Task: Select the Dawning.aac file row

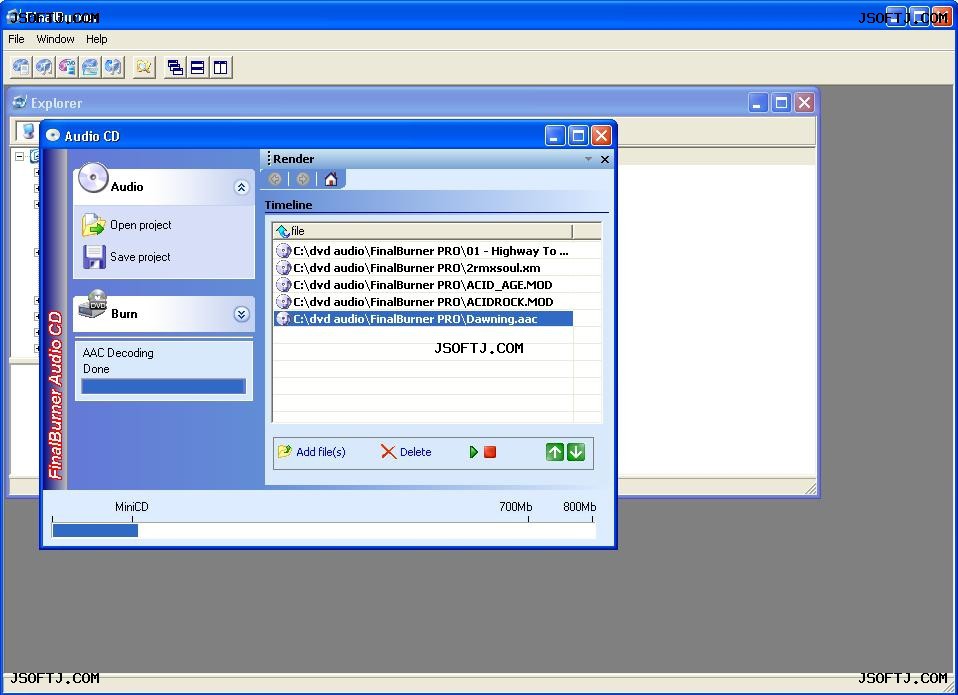Action: (x=423, y=319)
